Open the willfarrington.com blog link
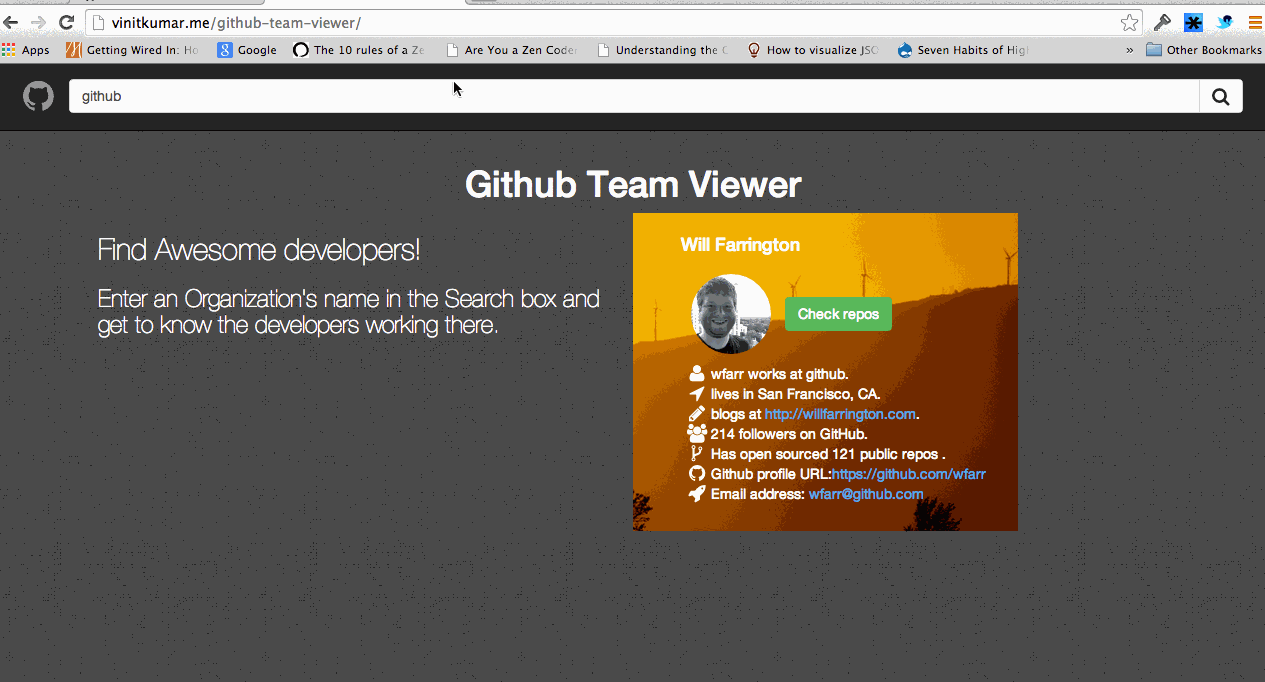Image resolution: width=1265 pixels, height=682 pixels. click(x=840, y=414)
